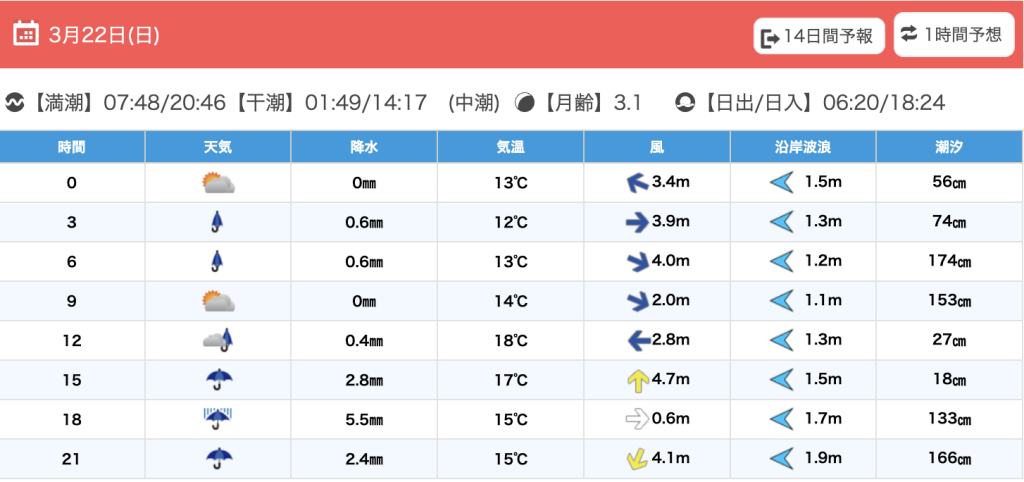Open the 14日間予報 forecast button
The height and width of the screenshot is (482, 1024).
(x=819, y=37)
